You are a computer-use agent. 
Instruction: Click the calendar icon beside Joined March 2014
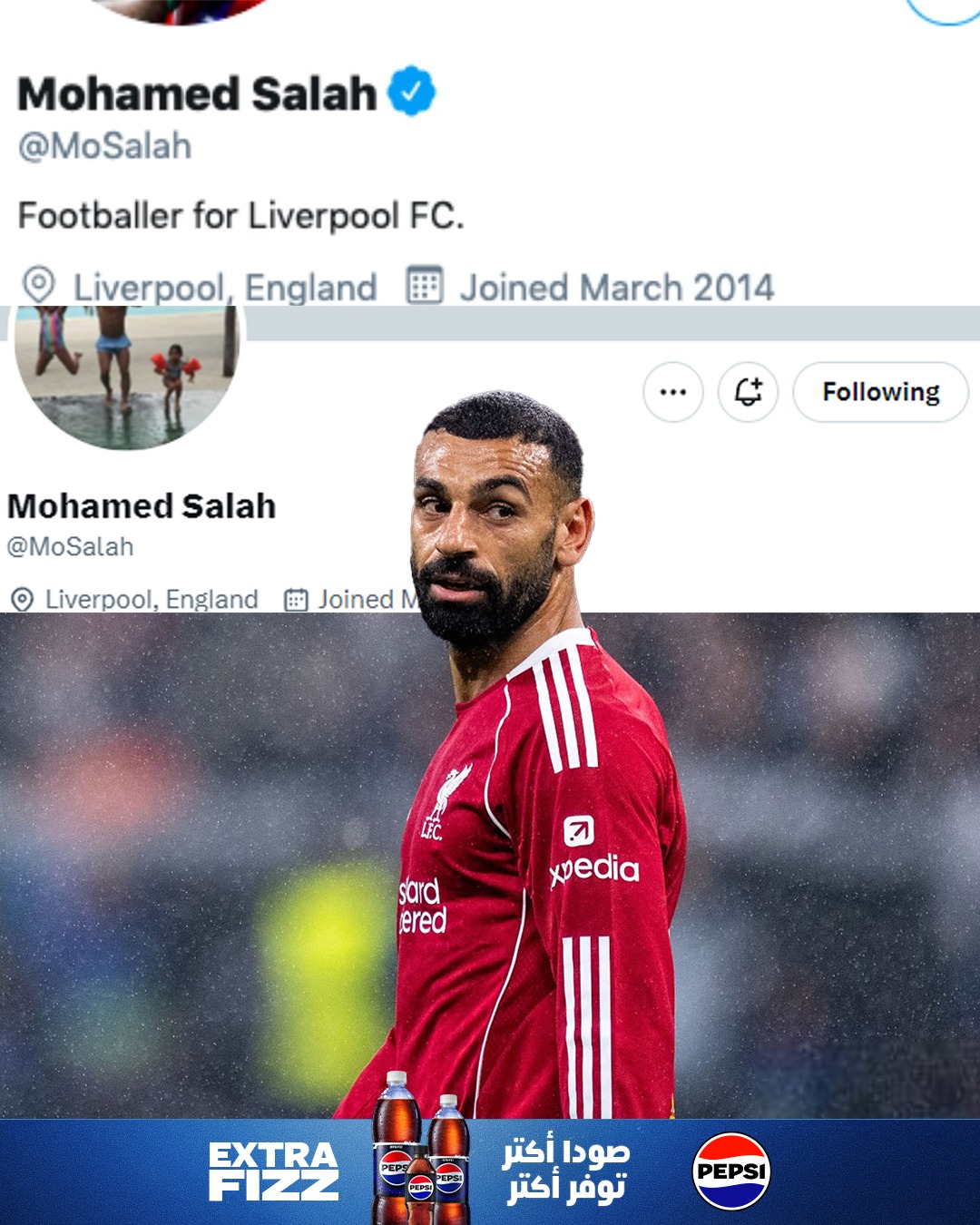coord(424,285)
